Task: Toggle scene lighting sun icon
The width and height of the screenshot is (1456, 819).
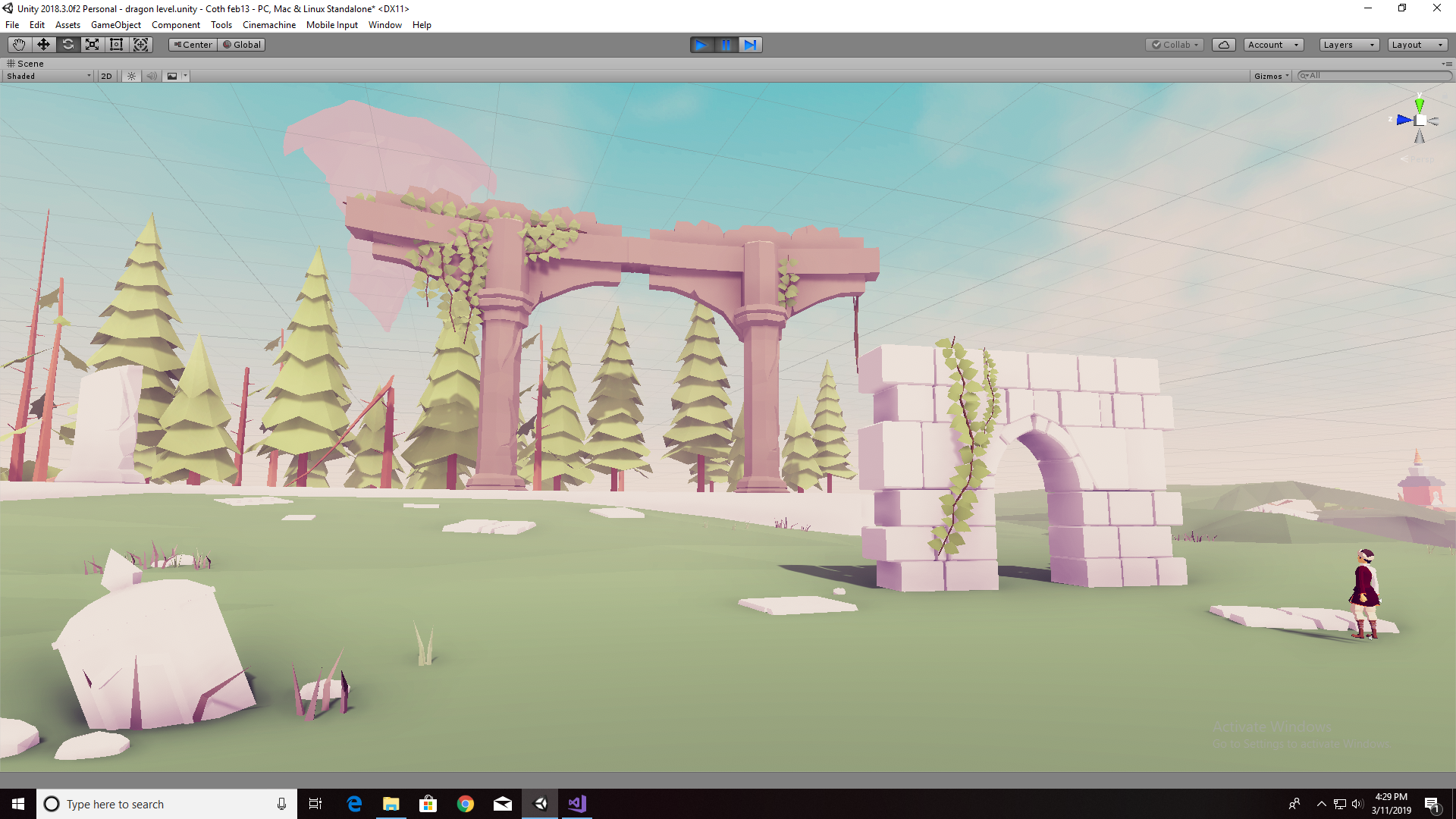Action: [131, 76]
